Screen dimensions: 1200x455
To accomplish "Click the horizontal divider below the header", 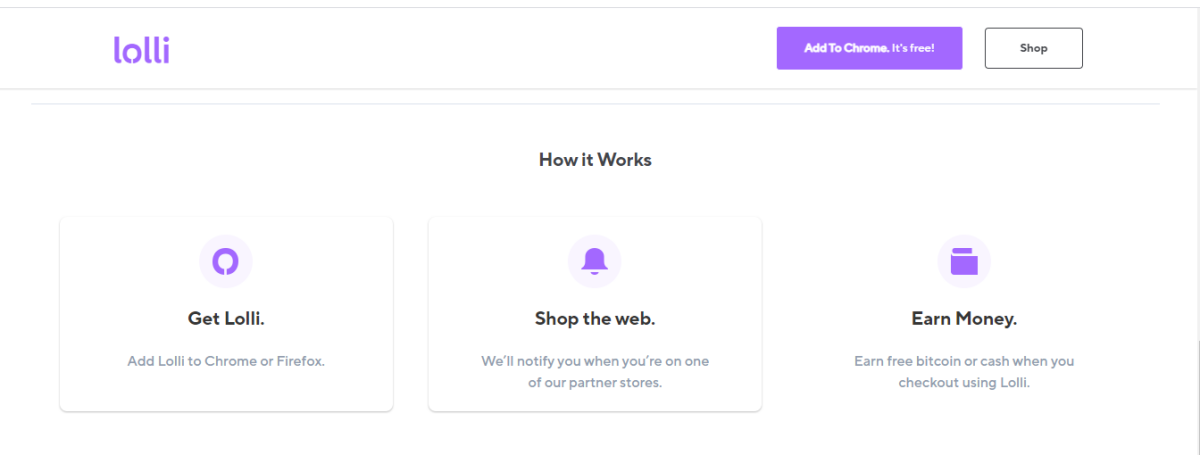I will [595, 104].
